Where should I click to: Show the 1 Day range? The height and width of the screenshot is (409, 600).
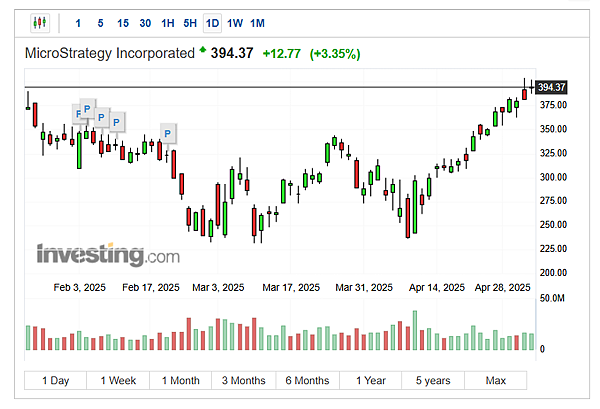(55, 380)
